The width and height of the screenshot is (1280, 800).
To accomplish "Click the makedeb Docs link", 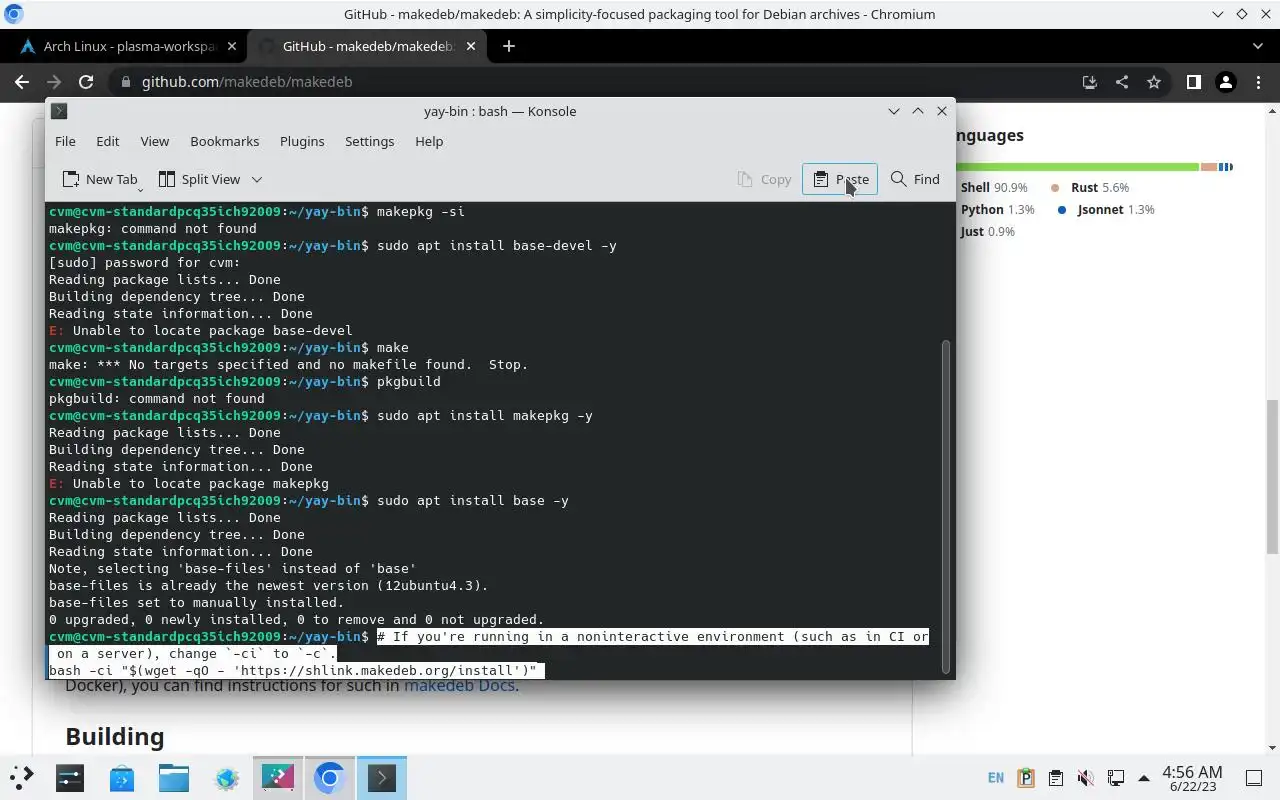I will pyautogui.click(x=460, y=686).
